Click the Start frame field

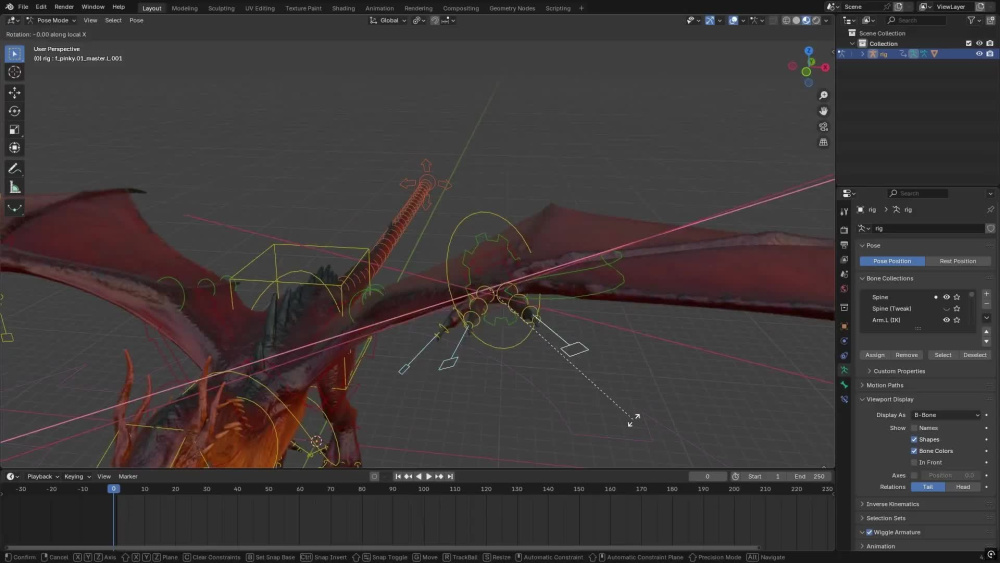click(x=764, y=476)
